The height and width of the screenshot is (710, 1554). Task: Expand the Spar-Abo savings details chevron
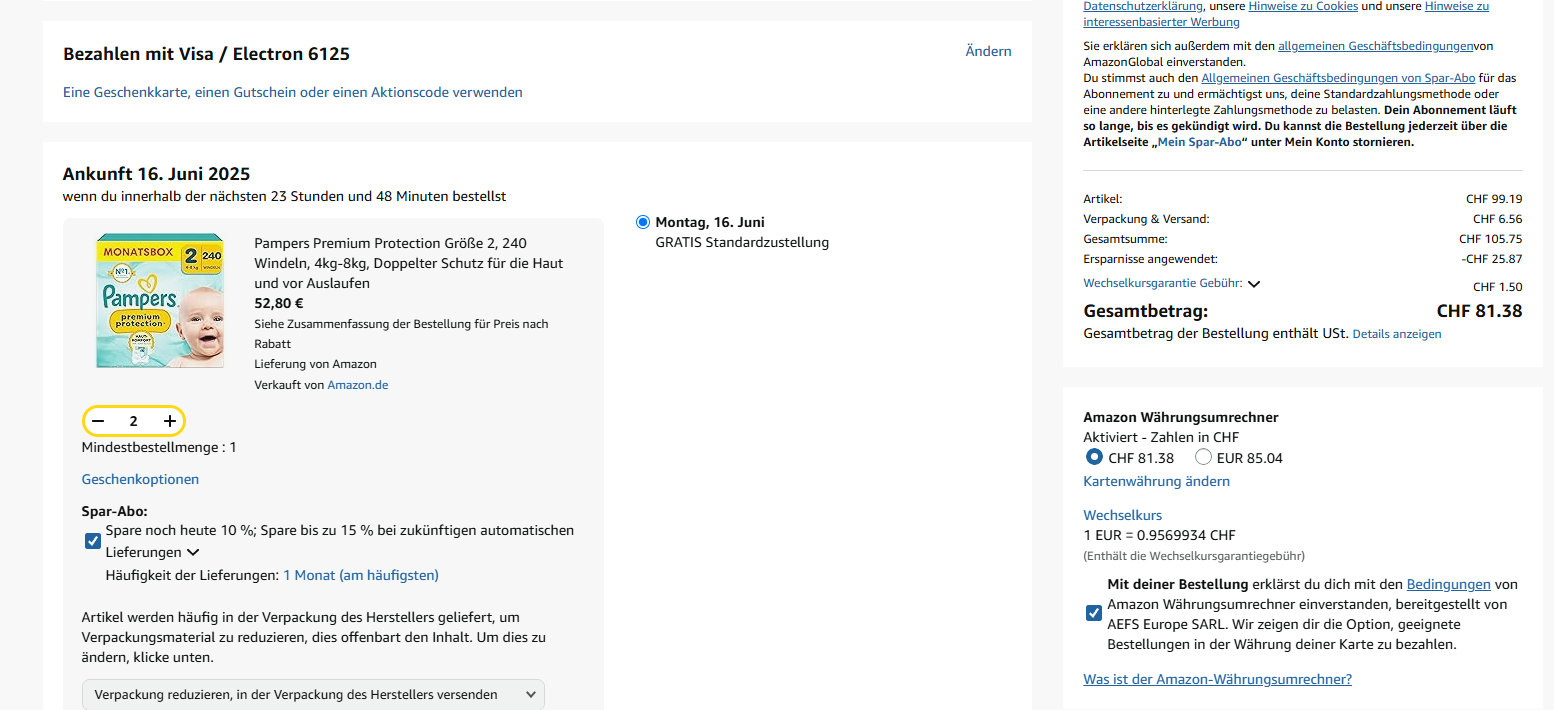193,552
